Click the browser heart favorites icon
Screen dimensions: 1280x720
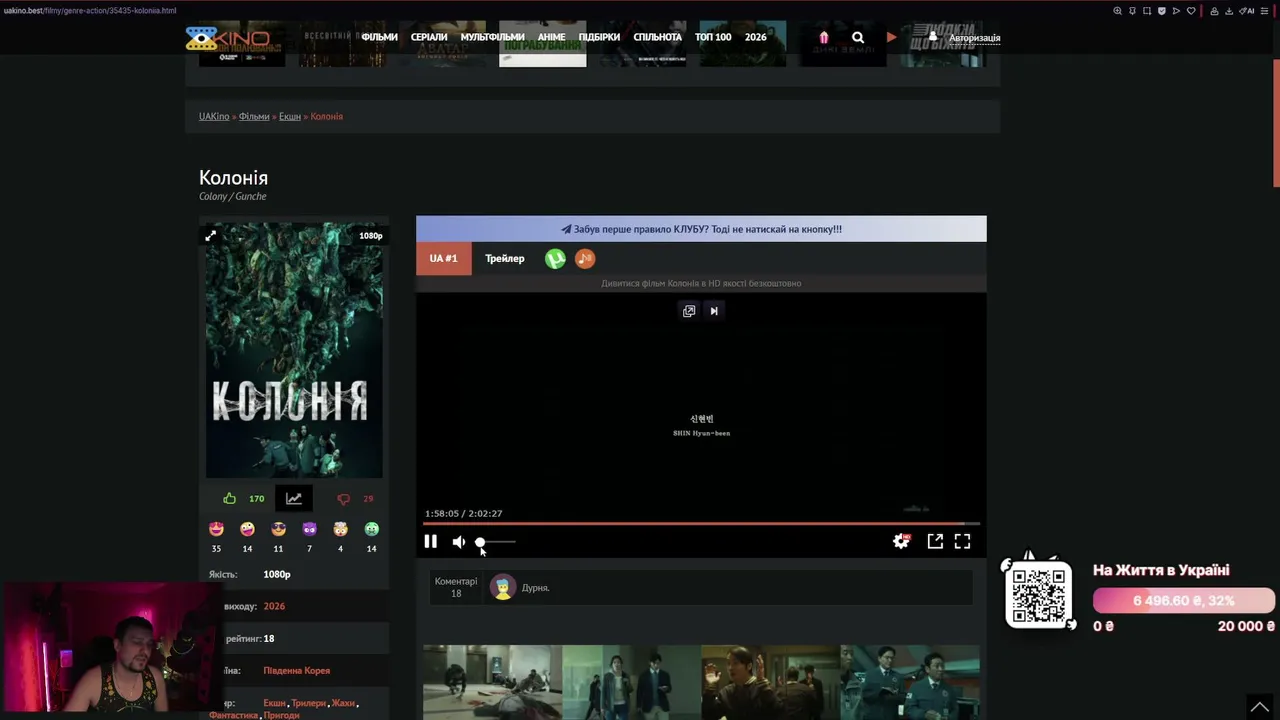point(1191,11)
